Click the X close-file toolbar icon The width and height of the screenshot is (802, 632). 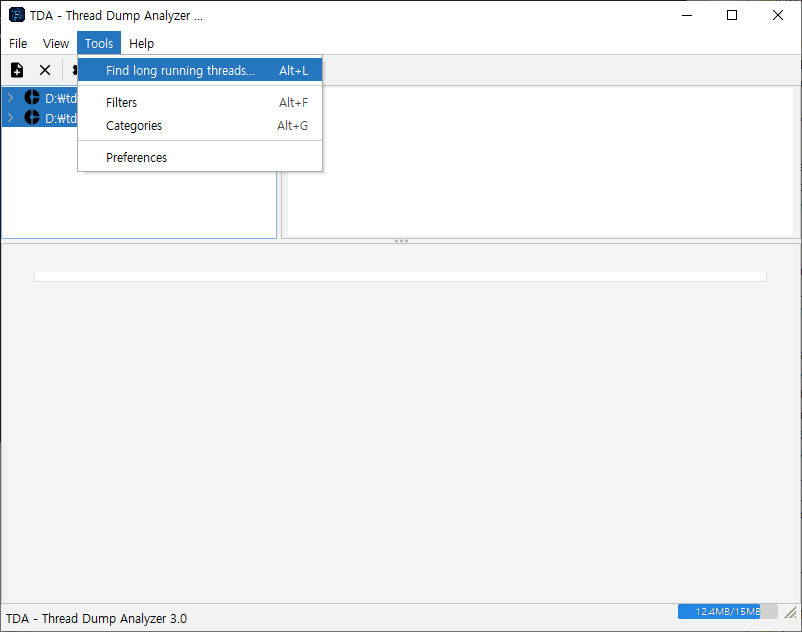(x=45, y=70)
